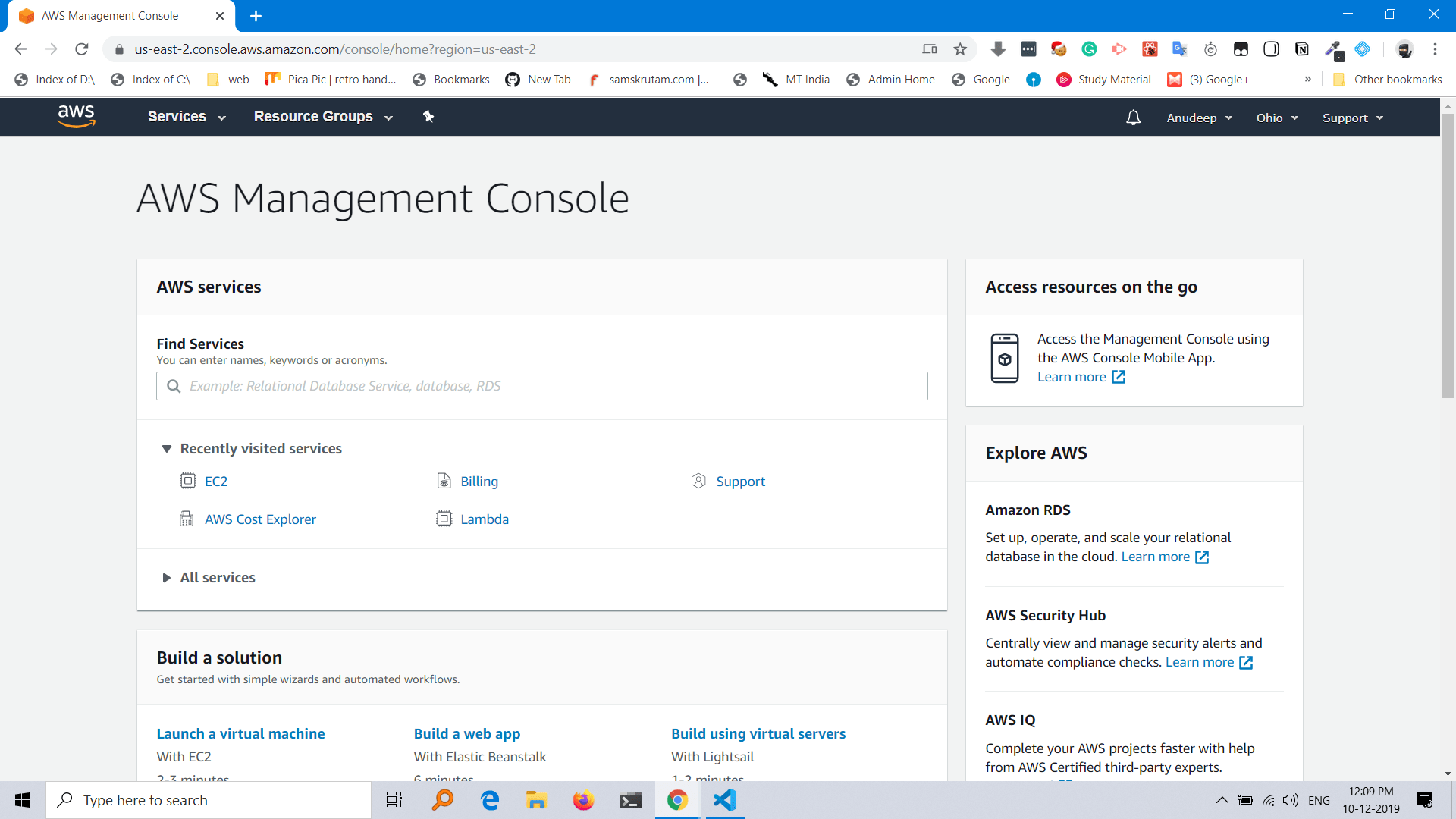Screen dimensions: 1456x819
Task: Click the Billing document icon
Action: pos(444,481)
